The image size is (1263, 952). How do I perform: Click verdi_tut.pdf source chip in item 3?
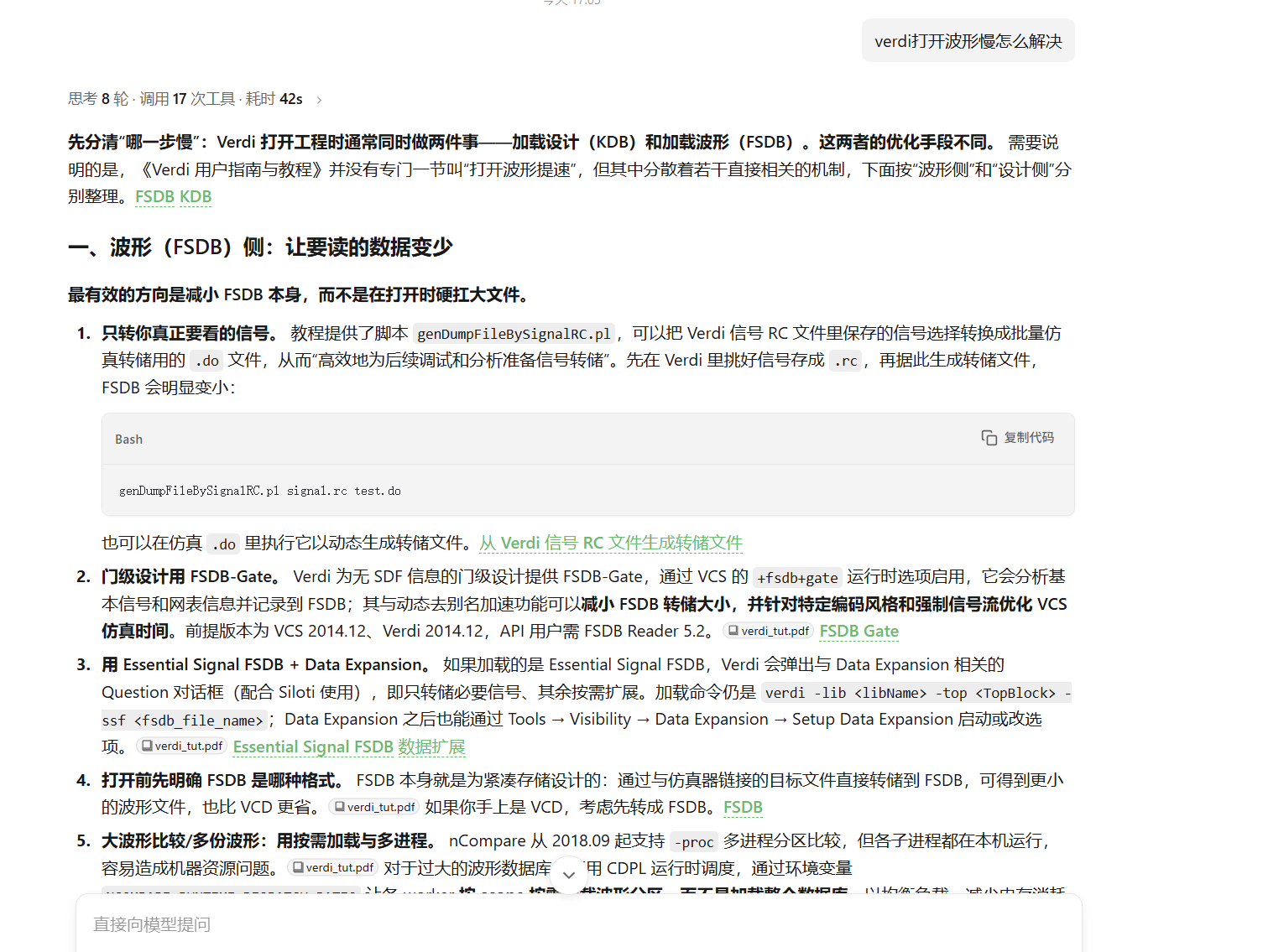point(182,746)
